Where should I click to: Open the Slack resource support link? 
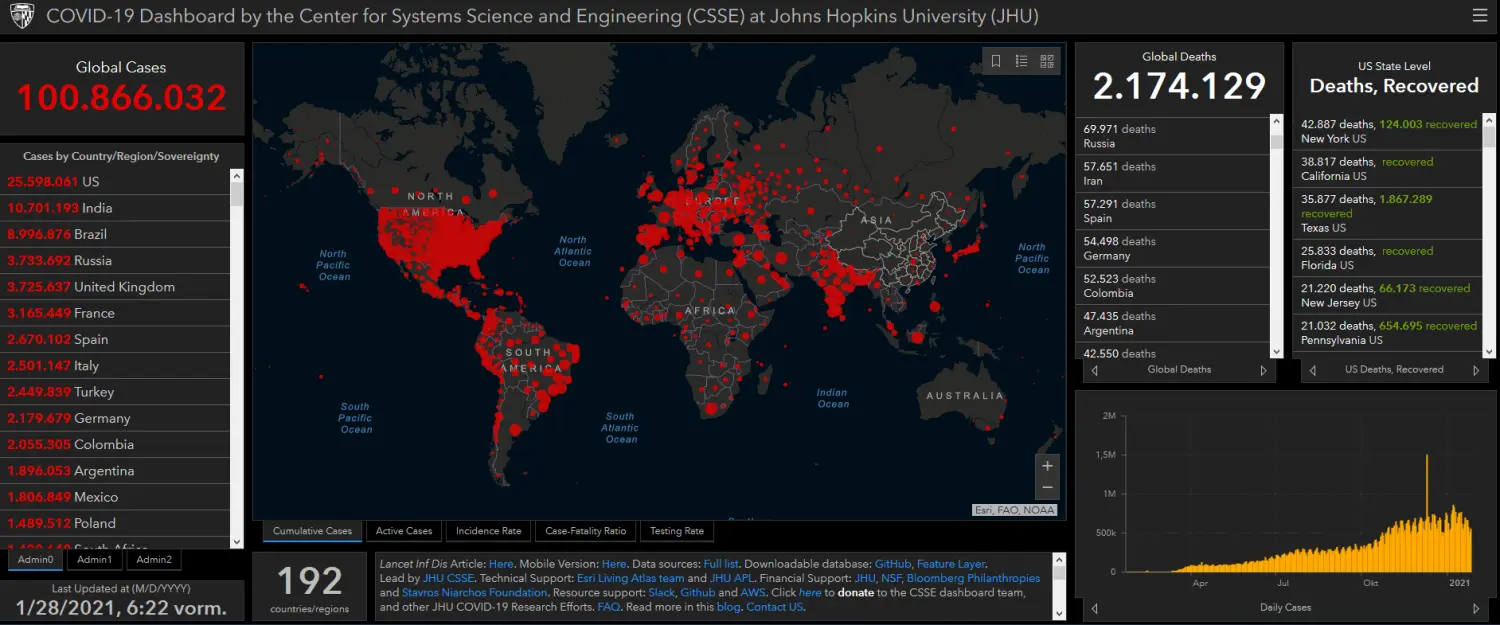coord(661,593)
